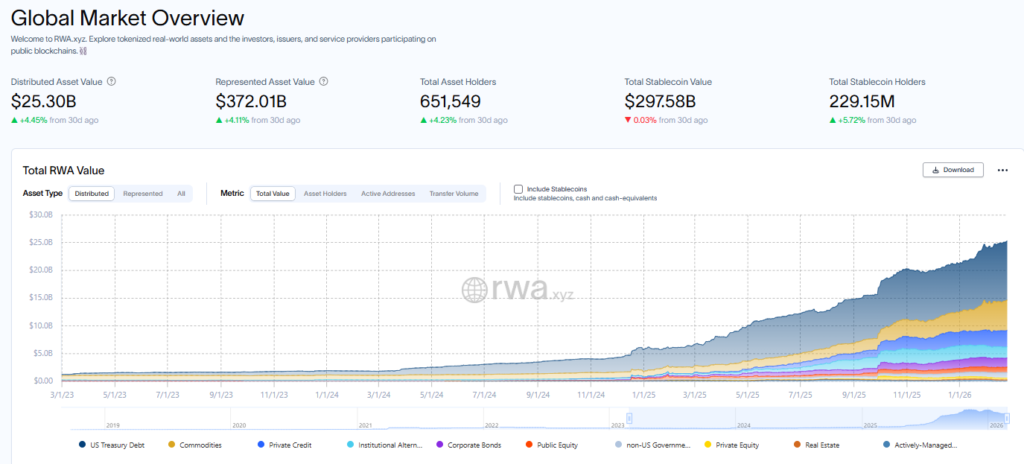Select the All asset type option

coord(181,193)
